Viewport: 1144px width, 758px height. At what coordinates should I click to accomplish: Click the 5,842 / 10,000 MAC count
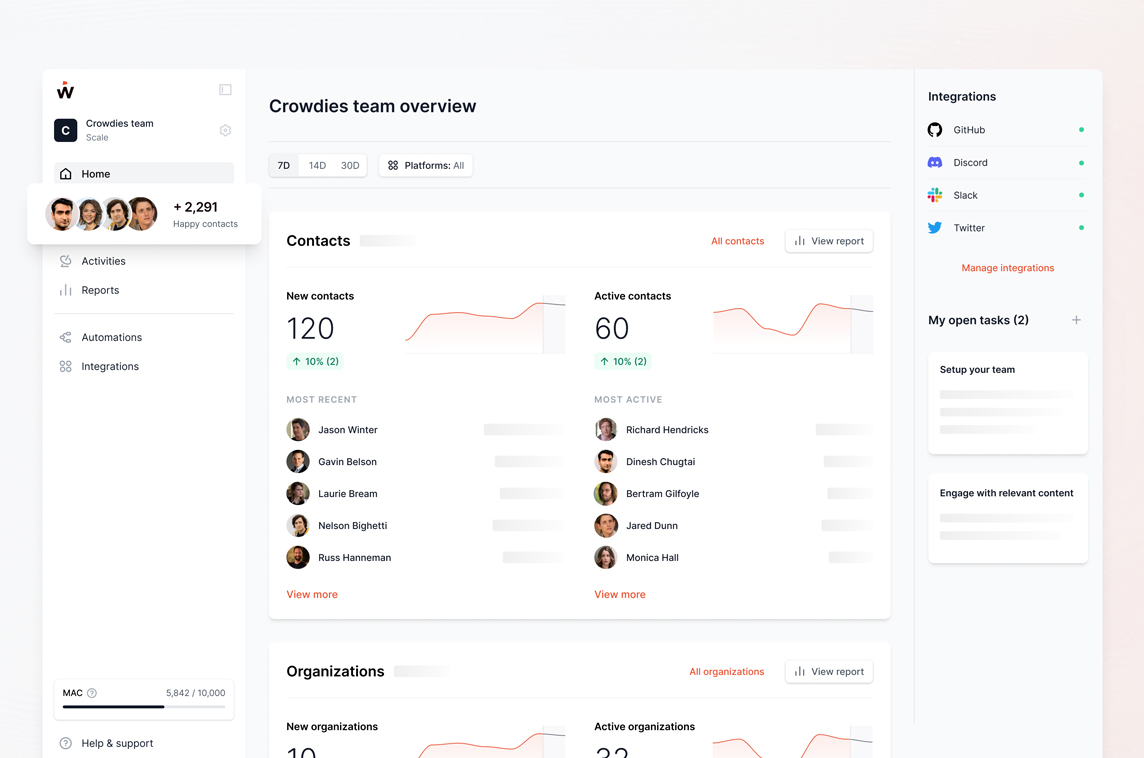[196, 693]
